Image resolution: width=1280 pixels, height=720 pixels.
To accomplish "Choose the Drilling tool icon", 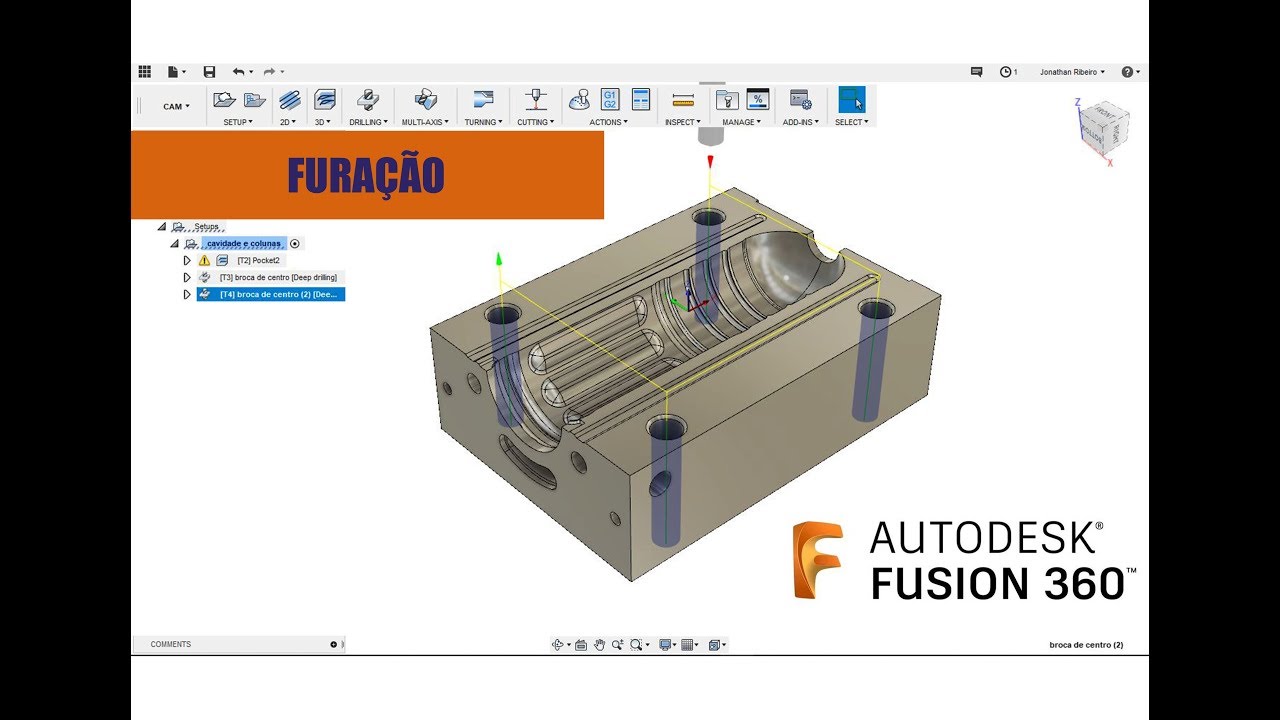I will [368, 99].
